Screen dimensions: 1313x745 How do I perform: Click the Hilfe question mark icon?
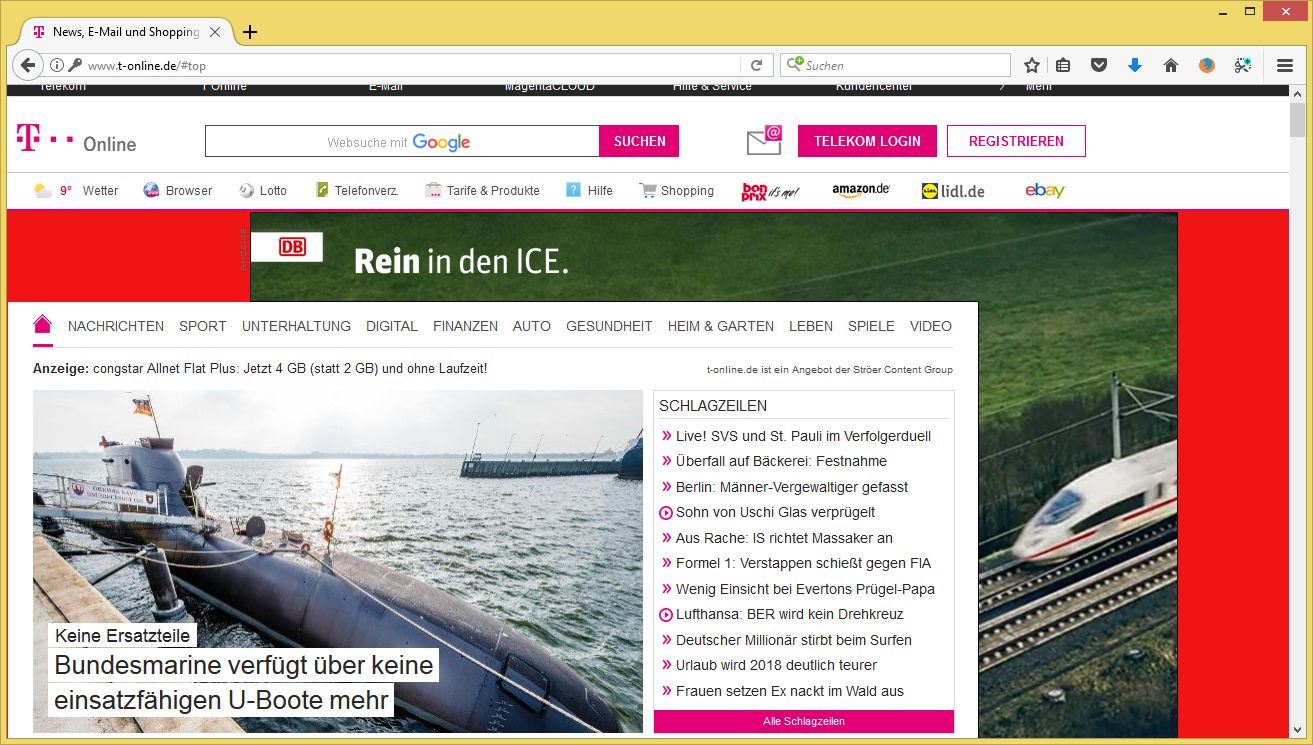(573, 190)
